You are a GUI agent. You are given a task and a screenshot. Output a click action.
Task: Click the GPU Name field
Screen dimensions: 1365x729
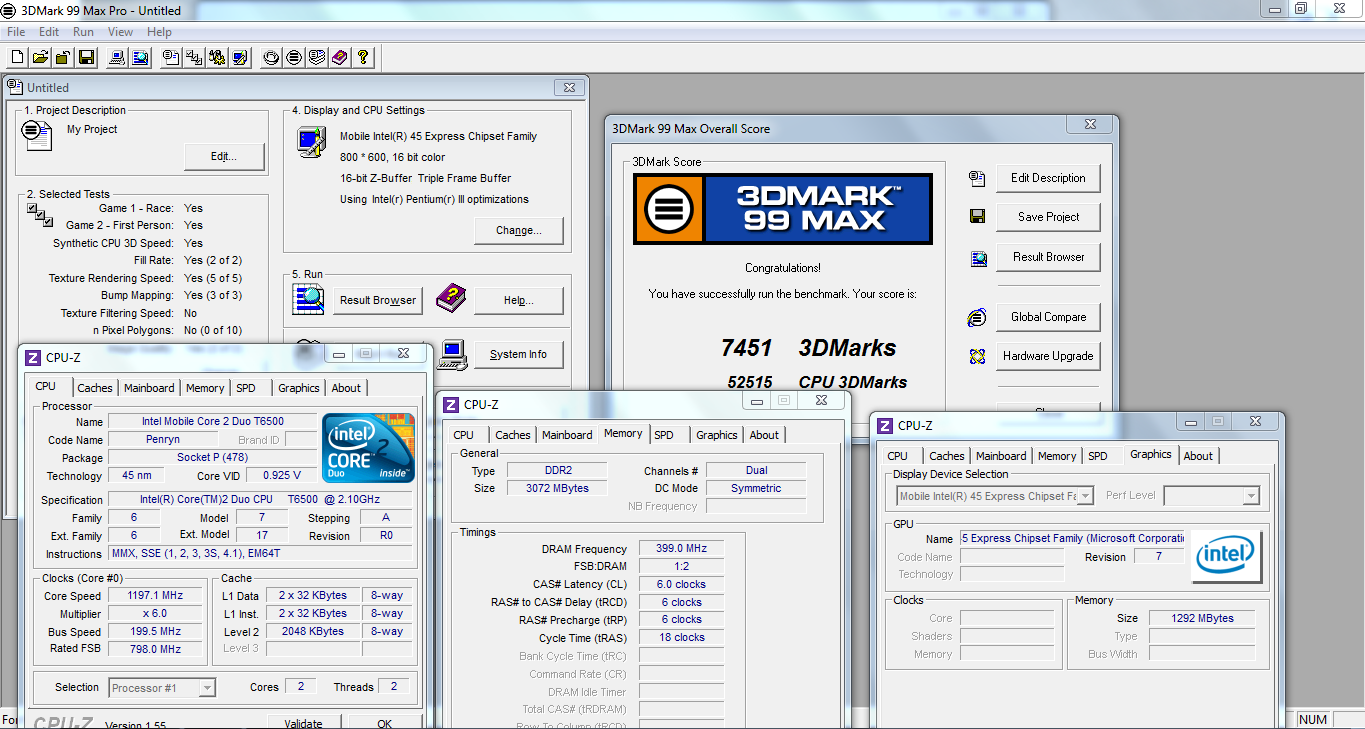pyautogui.click(x=1071, y=539)
